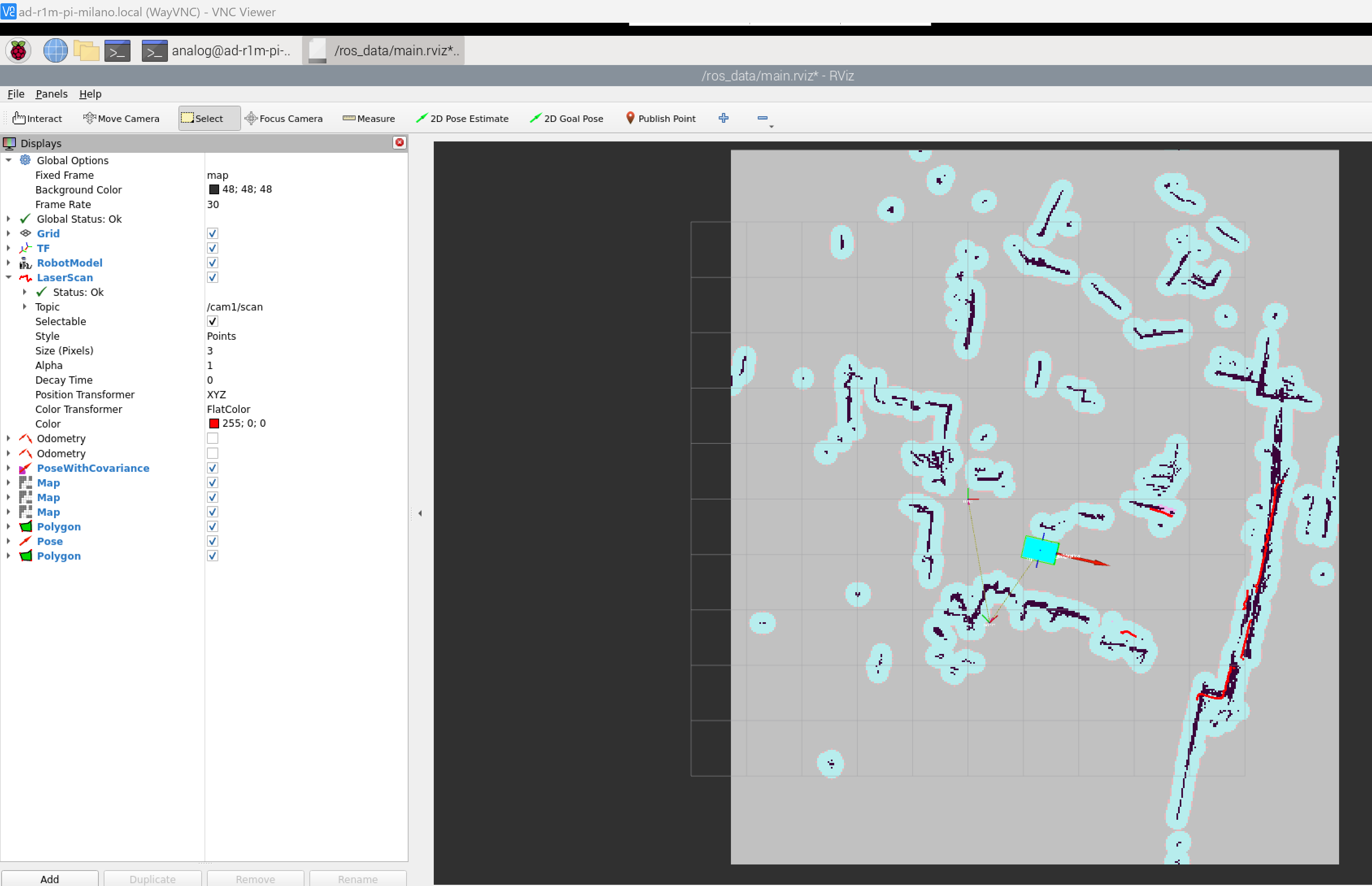Select the Measure tool
Screen dimensions: 1372x886
(x=368, y=119)
